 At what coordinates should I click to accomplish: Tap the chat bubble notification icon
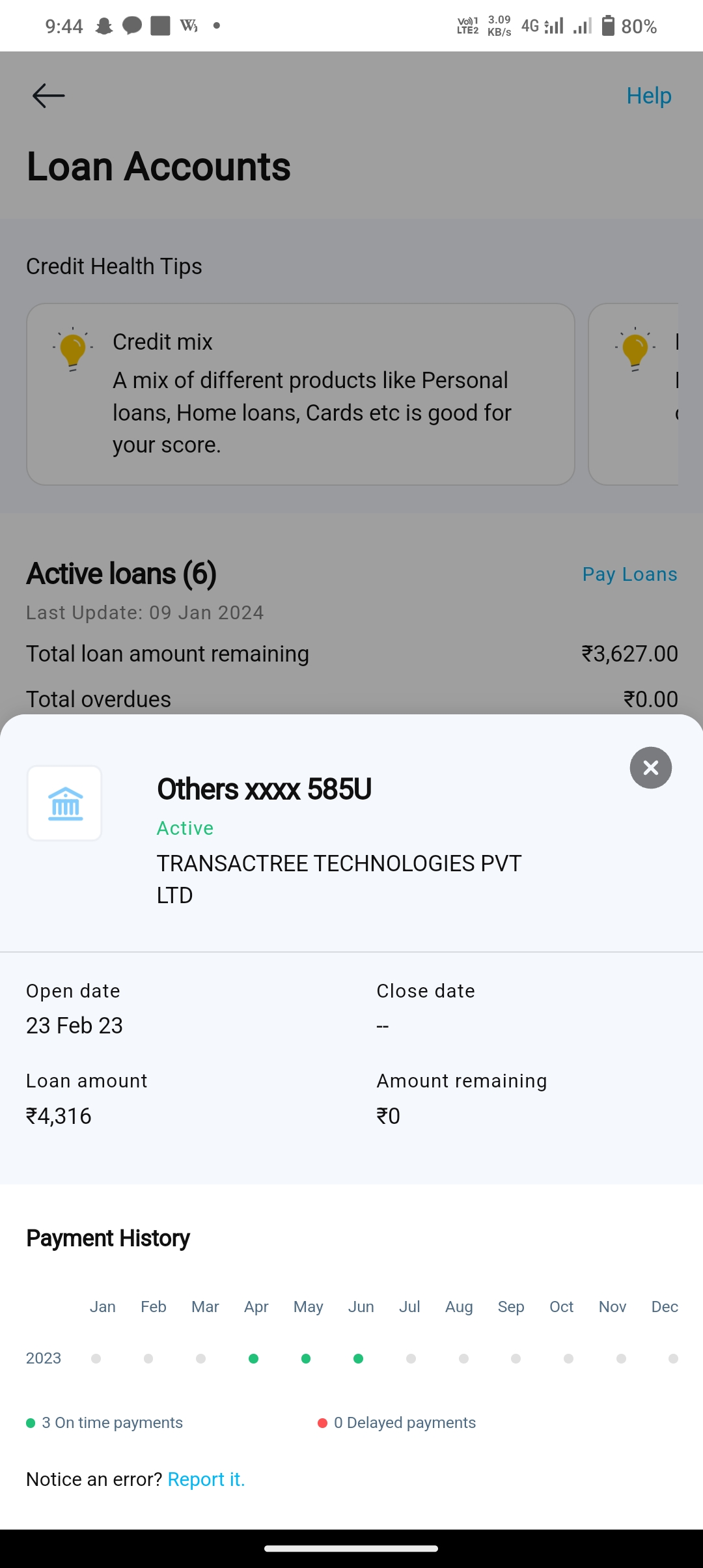point(132,26)
